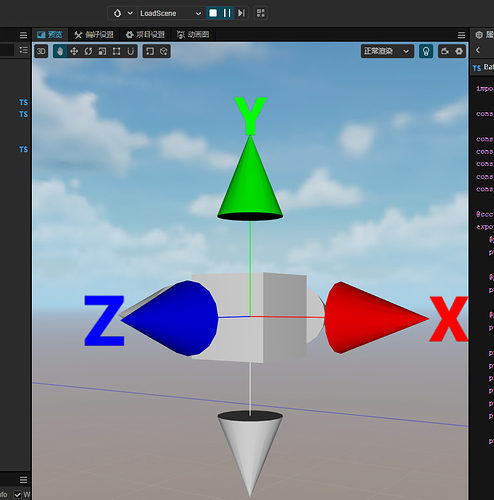This screenshot has height=500, width=494.
Task: Open the preview platform droplet dropdown
Action: coord(122,13)
